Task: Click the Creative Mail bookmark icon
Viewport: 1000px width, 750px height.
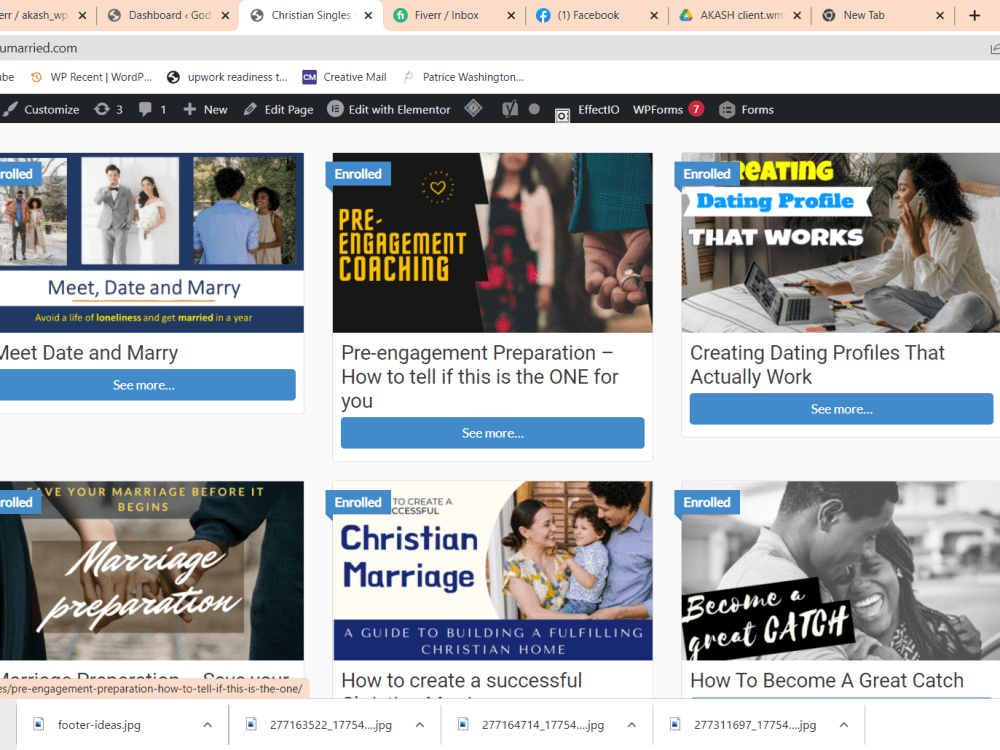Action: [309, 77]
